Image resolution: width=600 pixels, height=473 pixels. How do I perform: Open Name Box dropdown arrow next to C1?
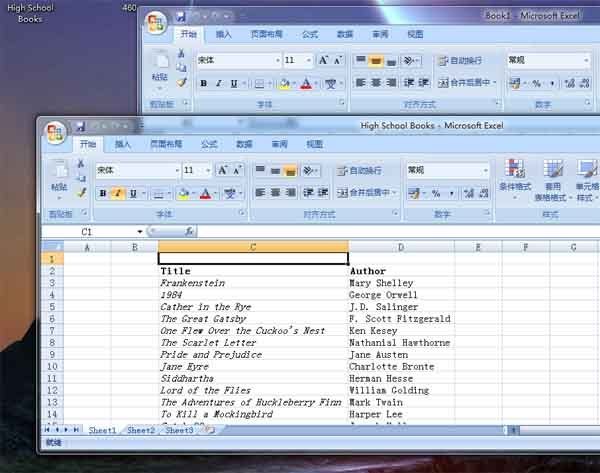[x=140, y=232]
